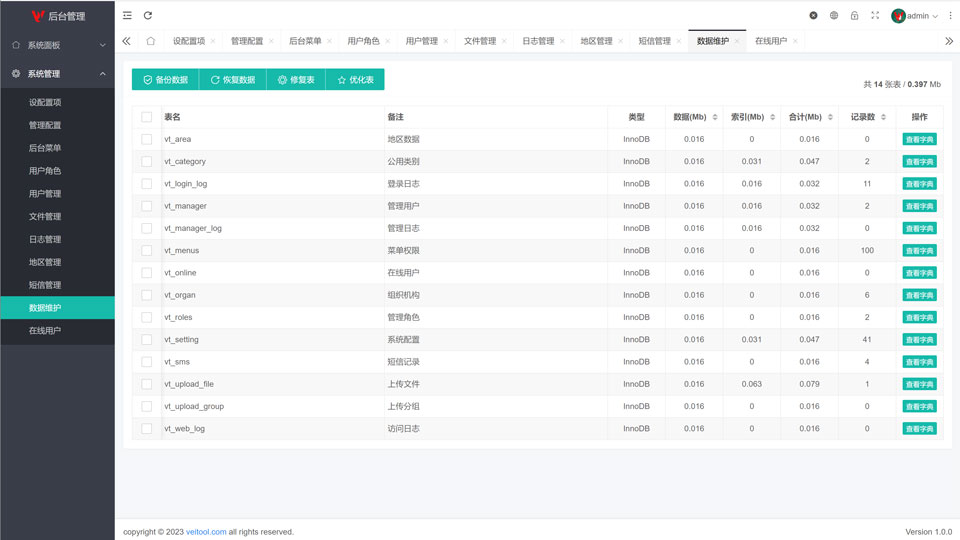960x540 pixels.
Task: Sort by the 记录数 column header
Action: pyautogui.click(x=866, y=117)
